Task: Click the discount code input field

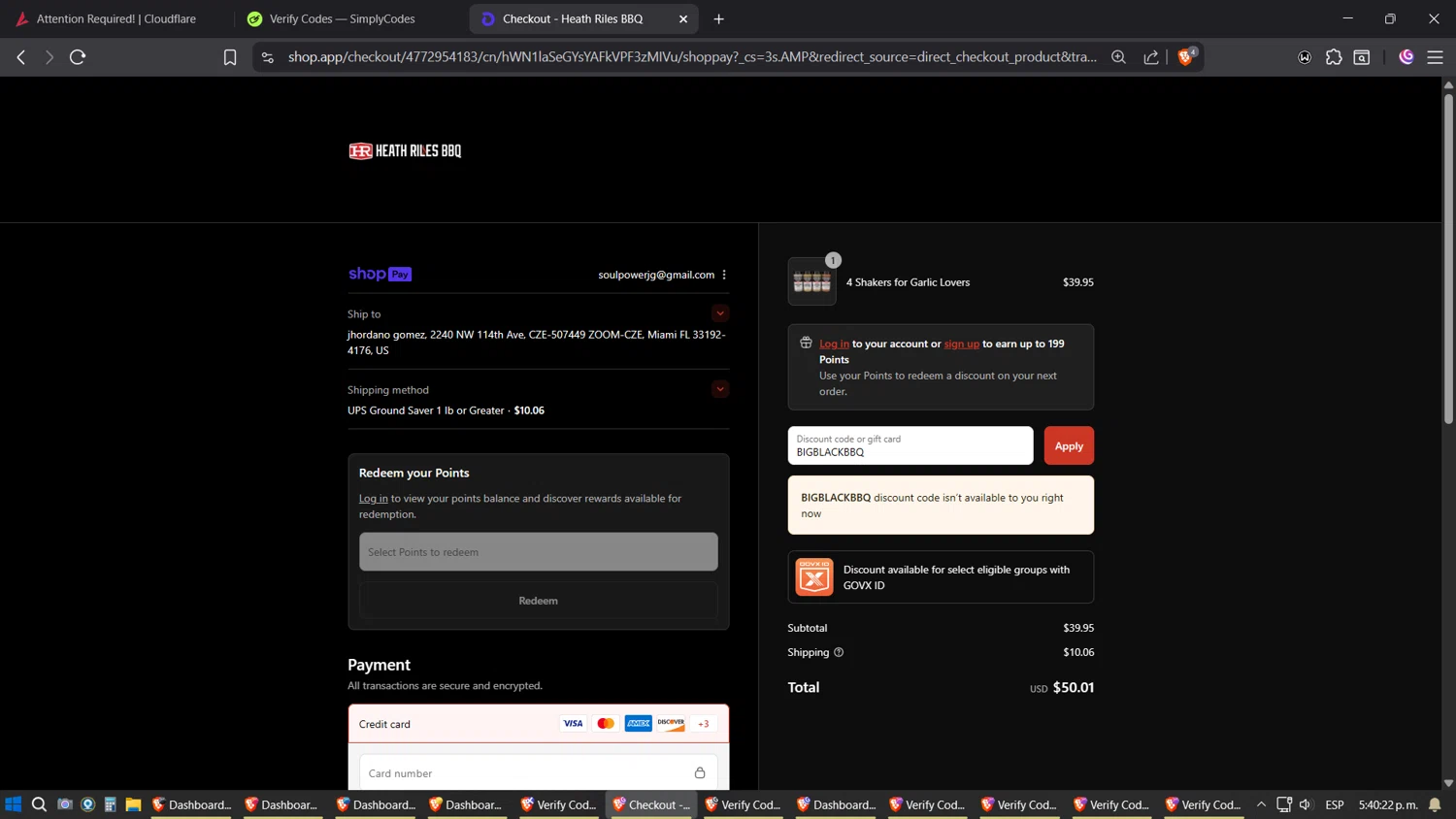Action: 910,445
